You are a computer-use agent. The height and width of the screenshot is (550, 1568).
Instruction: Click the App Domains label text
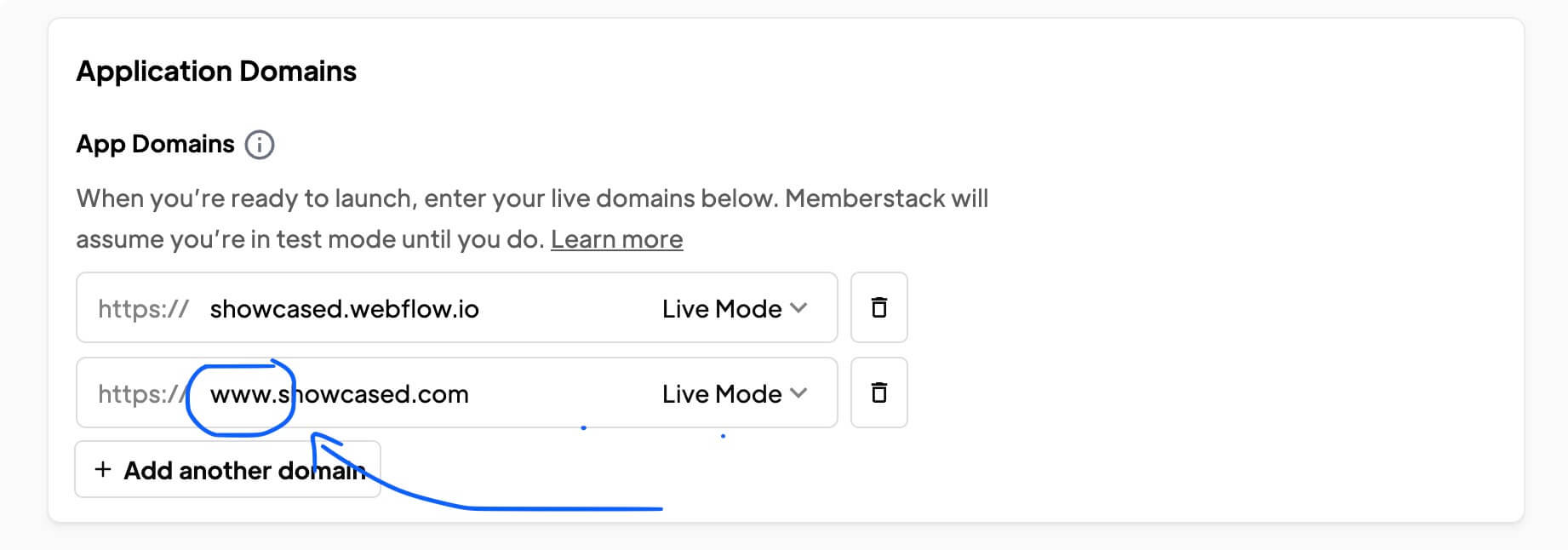(155, 145)
